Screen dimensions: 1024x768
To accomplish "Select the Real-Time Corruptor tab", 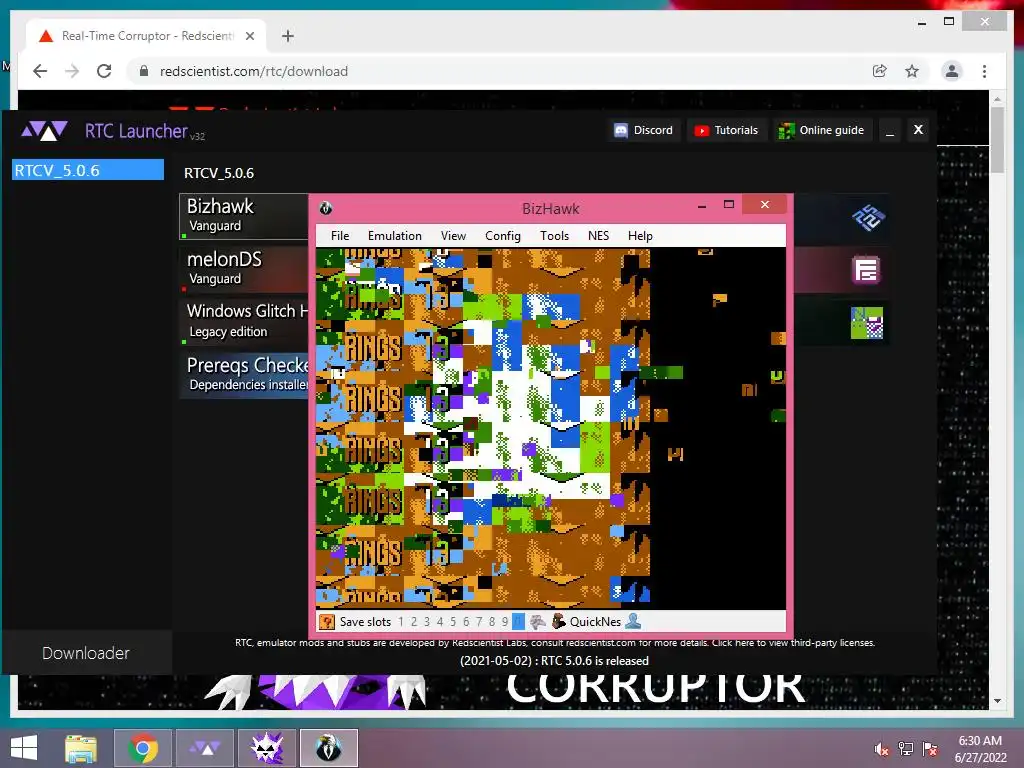I will click(146, 36).
